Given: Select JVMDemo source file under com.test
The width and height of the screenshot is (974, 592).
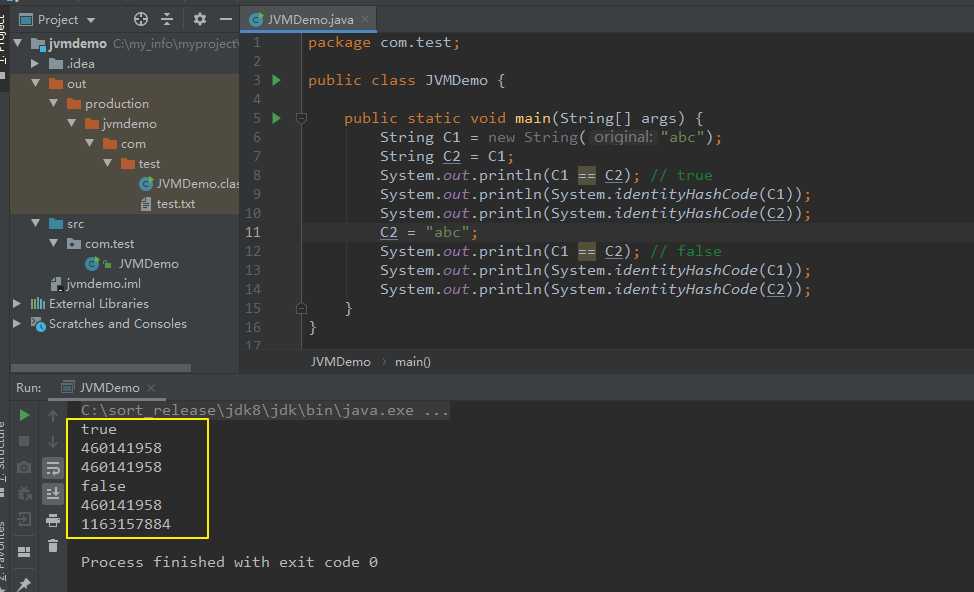Looking at the screenshot, I should point(133,263).
